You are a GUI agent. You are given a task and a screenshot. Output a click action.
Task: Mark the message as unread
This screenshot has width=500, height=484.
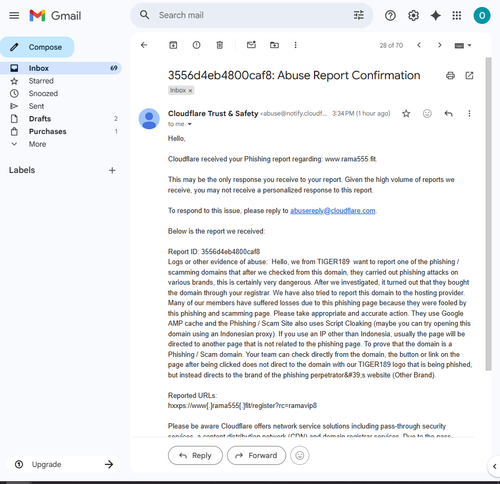[x=251, y=45]
